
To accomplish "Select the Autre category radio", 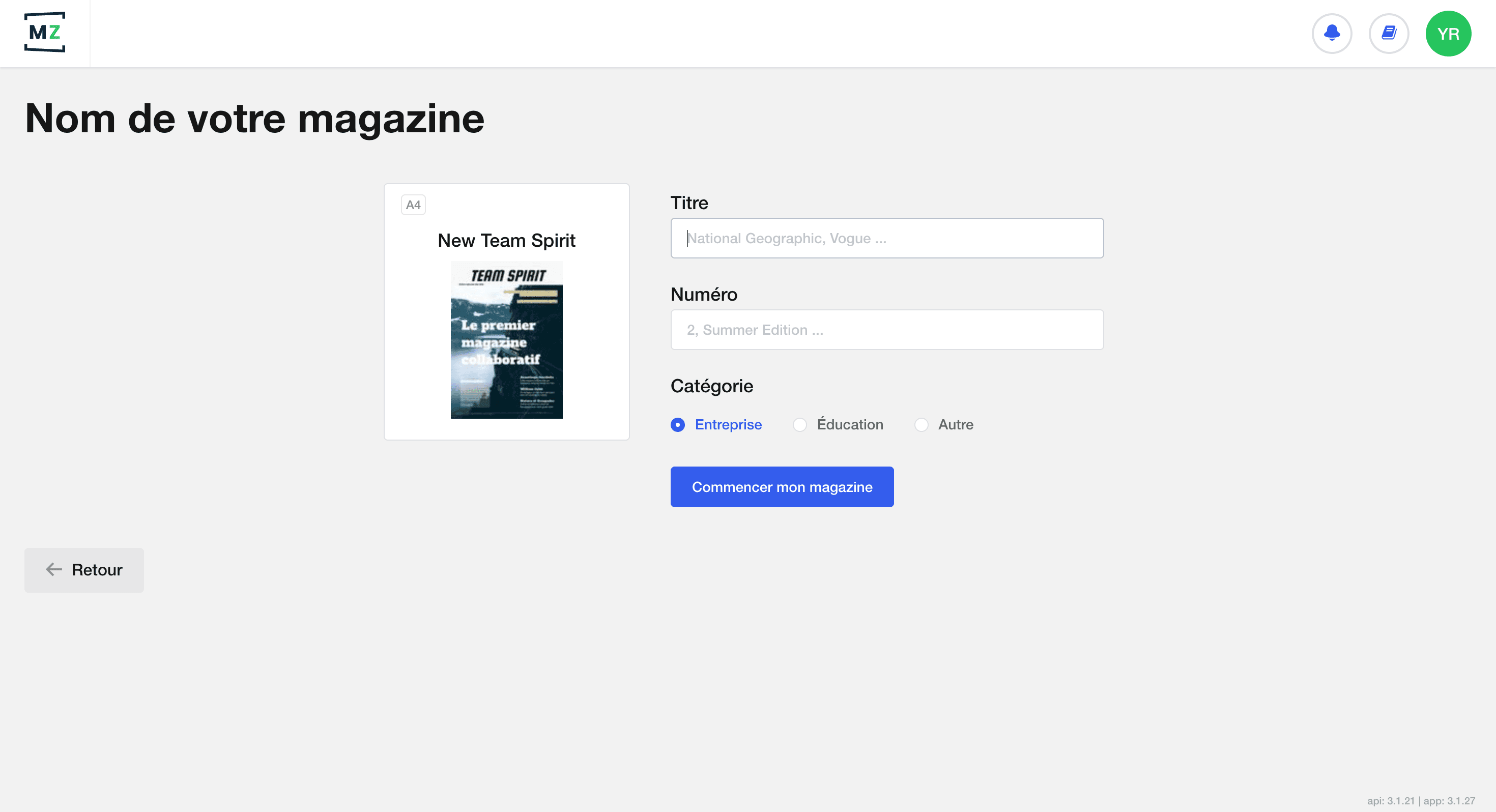I will 921,425.
